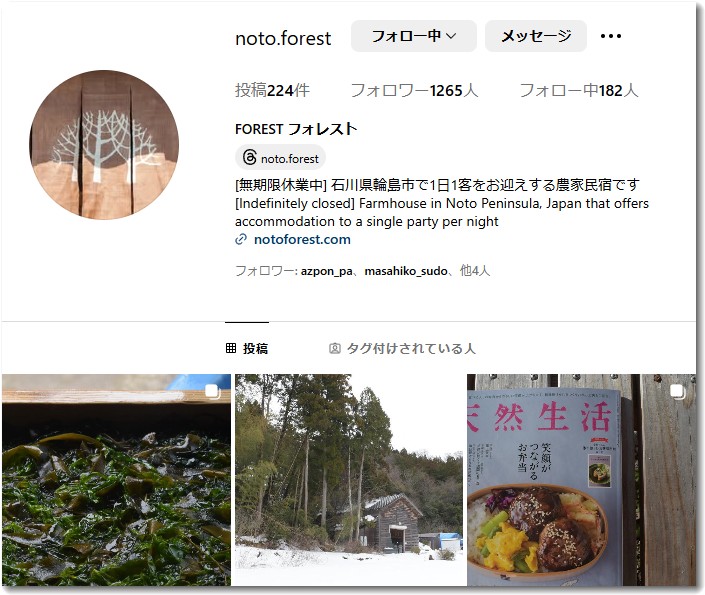This screenshot has width=705, height=595.
Task: Click the chevron arrow on フォロー中
Action: pos(451,36)
